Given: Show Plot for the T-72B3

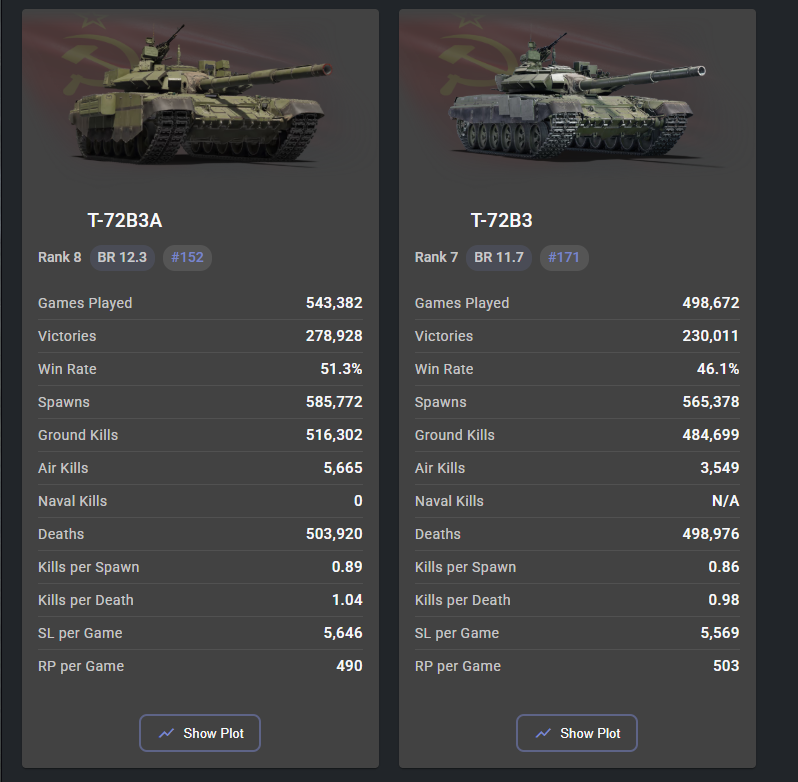Looking at the screenshot, I should pyautogui.click(x=577, y=733).
